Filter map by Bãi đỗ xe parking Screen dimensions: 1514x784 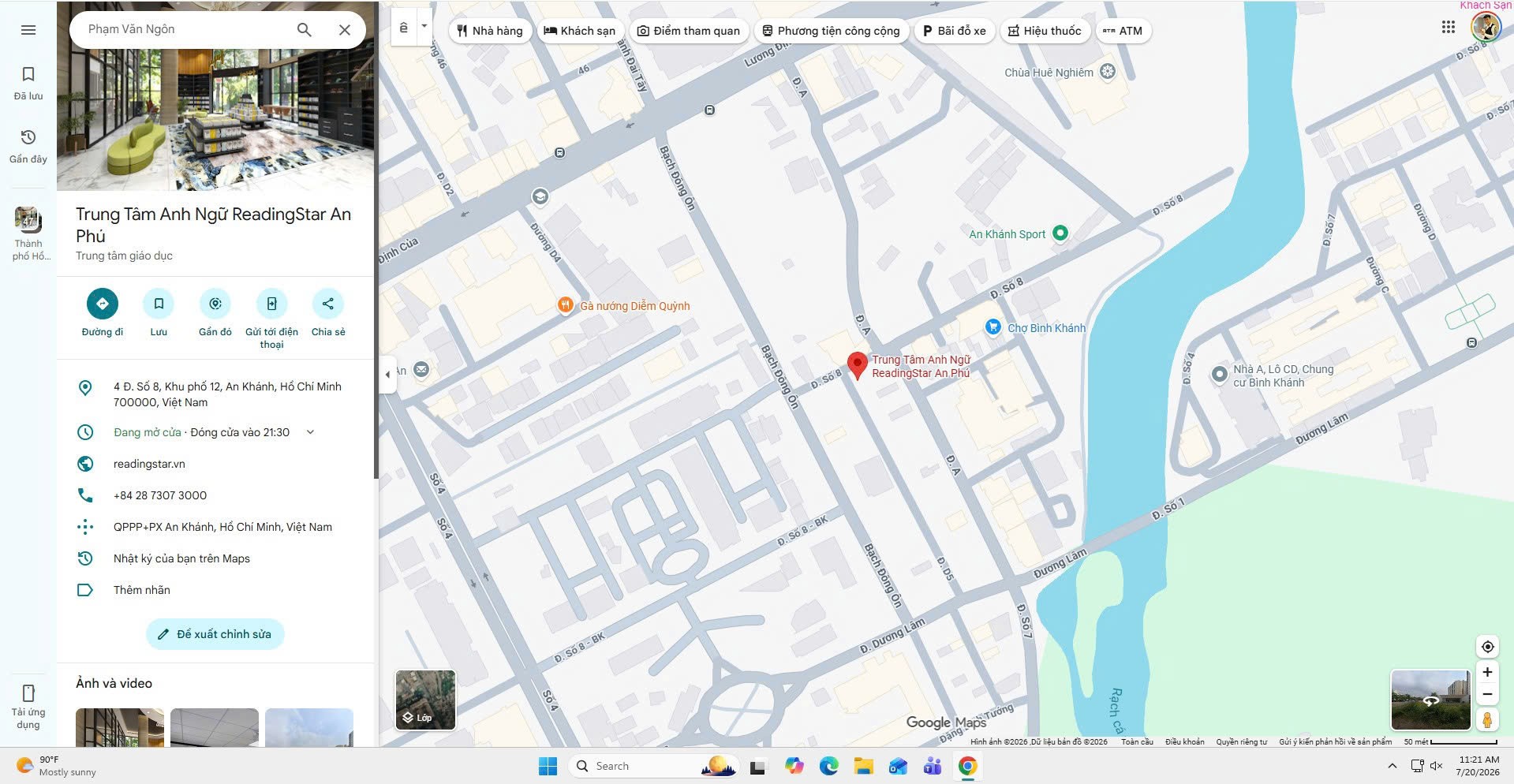coord(955,31)
